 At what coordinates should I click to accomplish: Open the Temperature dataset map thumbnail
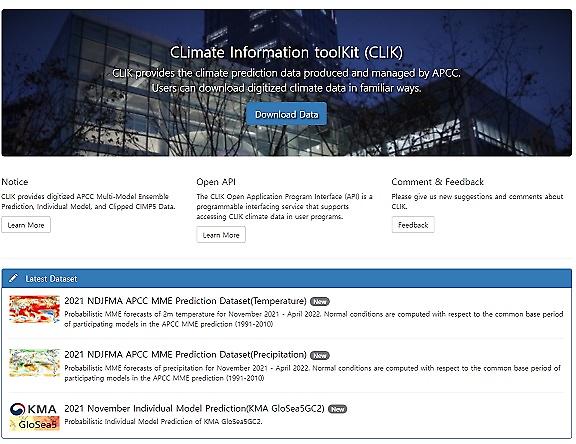pos(34,309)
